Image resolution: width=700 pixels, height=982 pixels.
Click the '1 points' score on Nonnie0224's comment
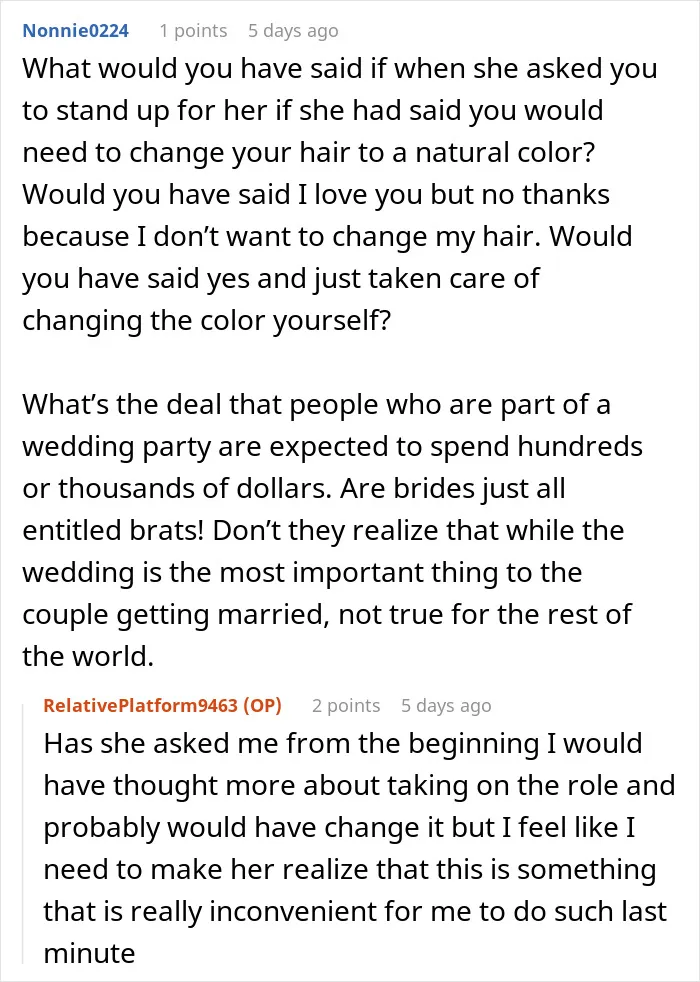click(193, 31)
